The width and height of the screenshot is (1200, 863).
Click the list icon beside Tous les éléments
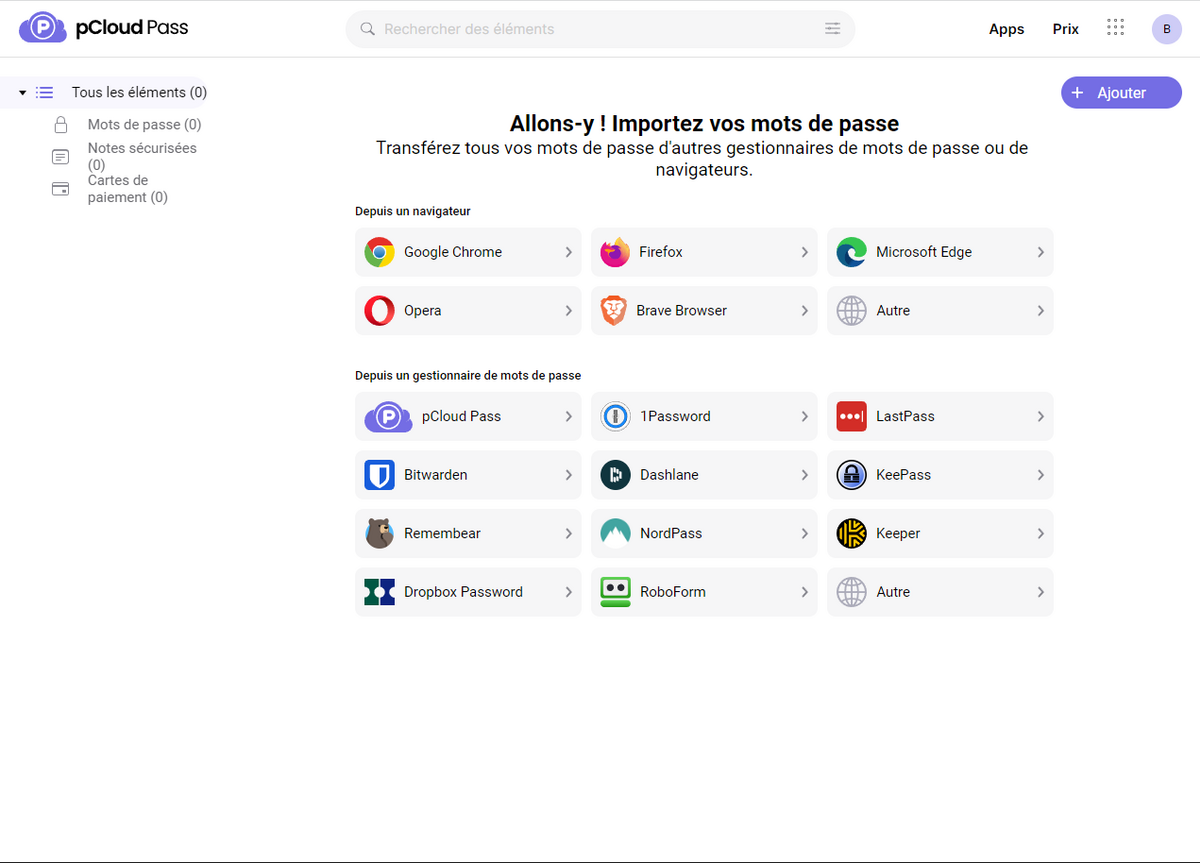click(x=45, y=92)
